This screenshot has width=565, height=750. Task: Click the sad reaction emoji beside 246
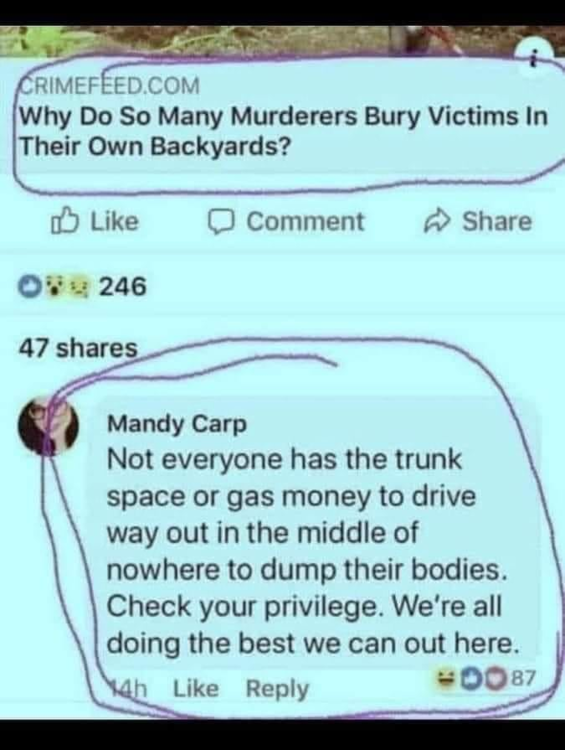[77, 287]
